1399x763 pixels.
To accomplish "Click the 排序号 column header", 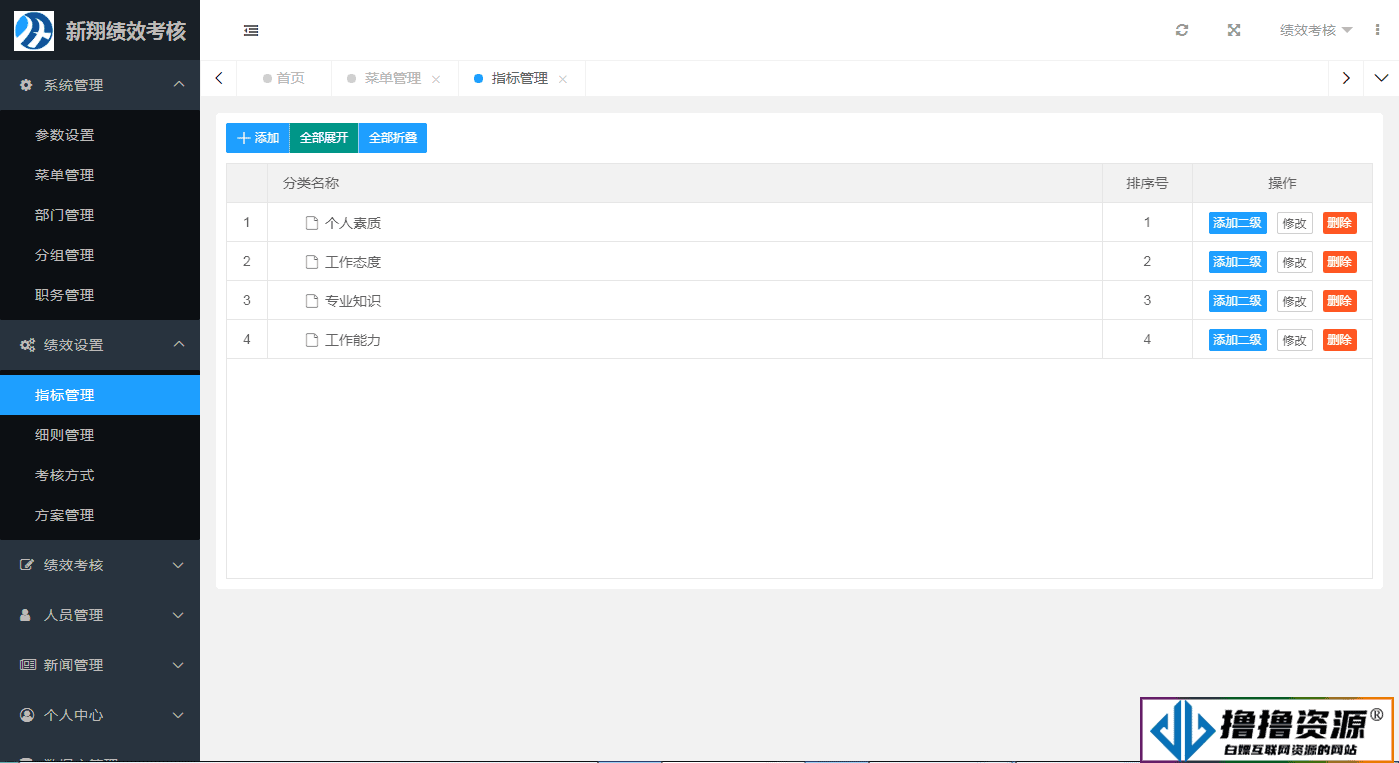I will point(1147,183).
